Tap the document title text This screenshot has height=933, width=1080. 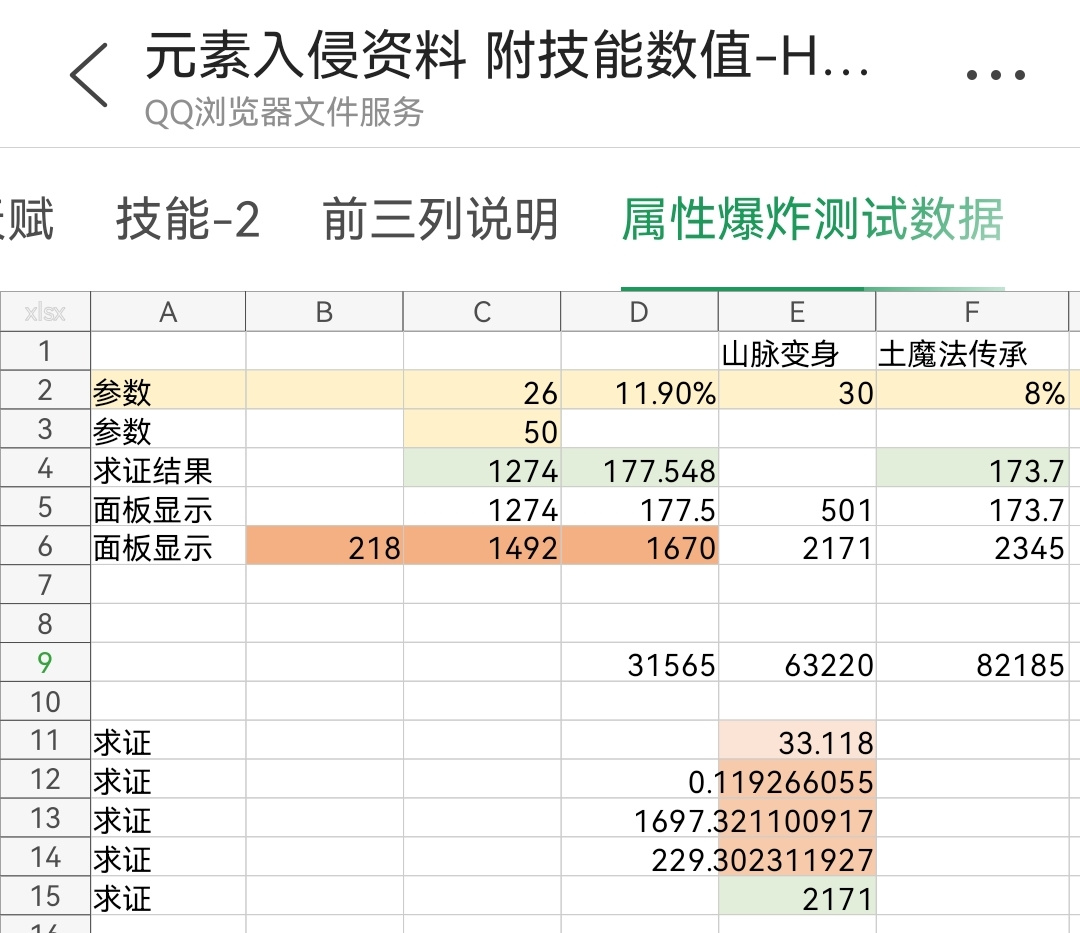pos(508,55)
